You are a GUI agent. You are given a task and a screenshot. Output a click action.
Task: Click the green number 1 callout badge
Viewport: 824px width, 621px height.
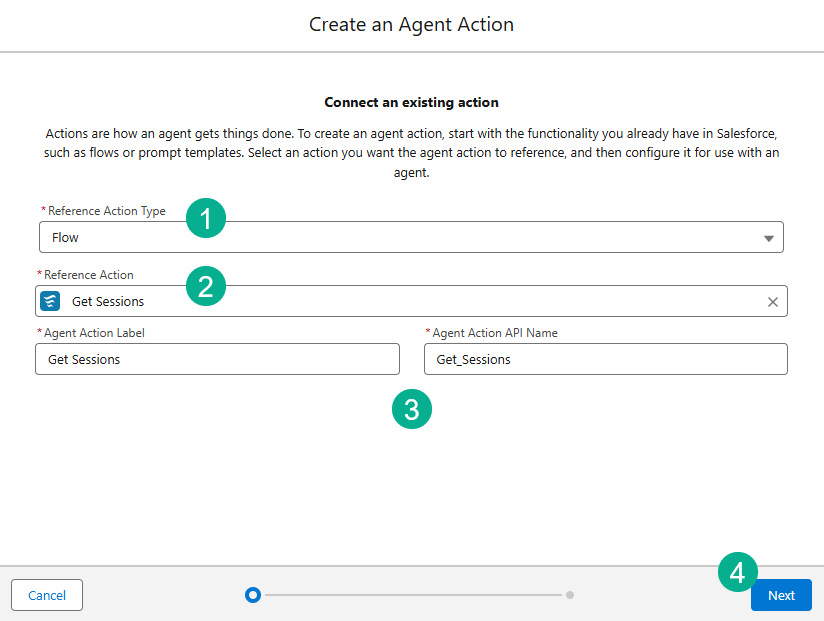[206, 218]
